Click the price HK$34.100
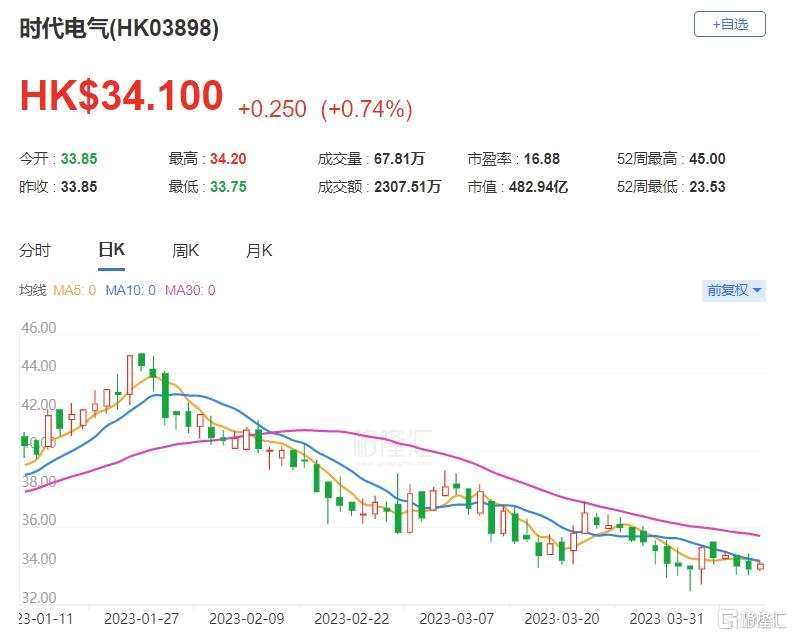Image resolution: width=793 pixels, height=636 pixels. (121, 96)
